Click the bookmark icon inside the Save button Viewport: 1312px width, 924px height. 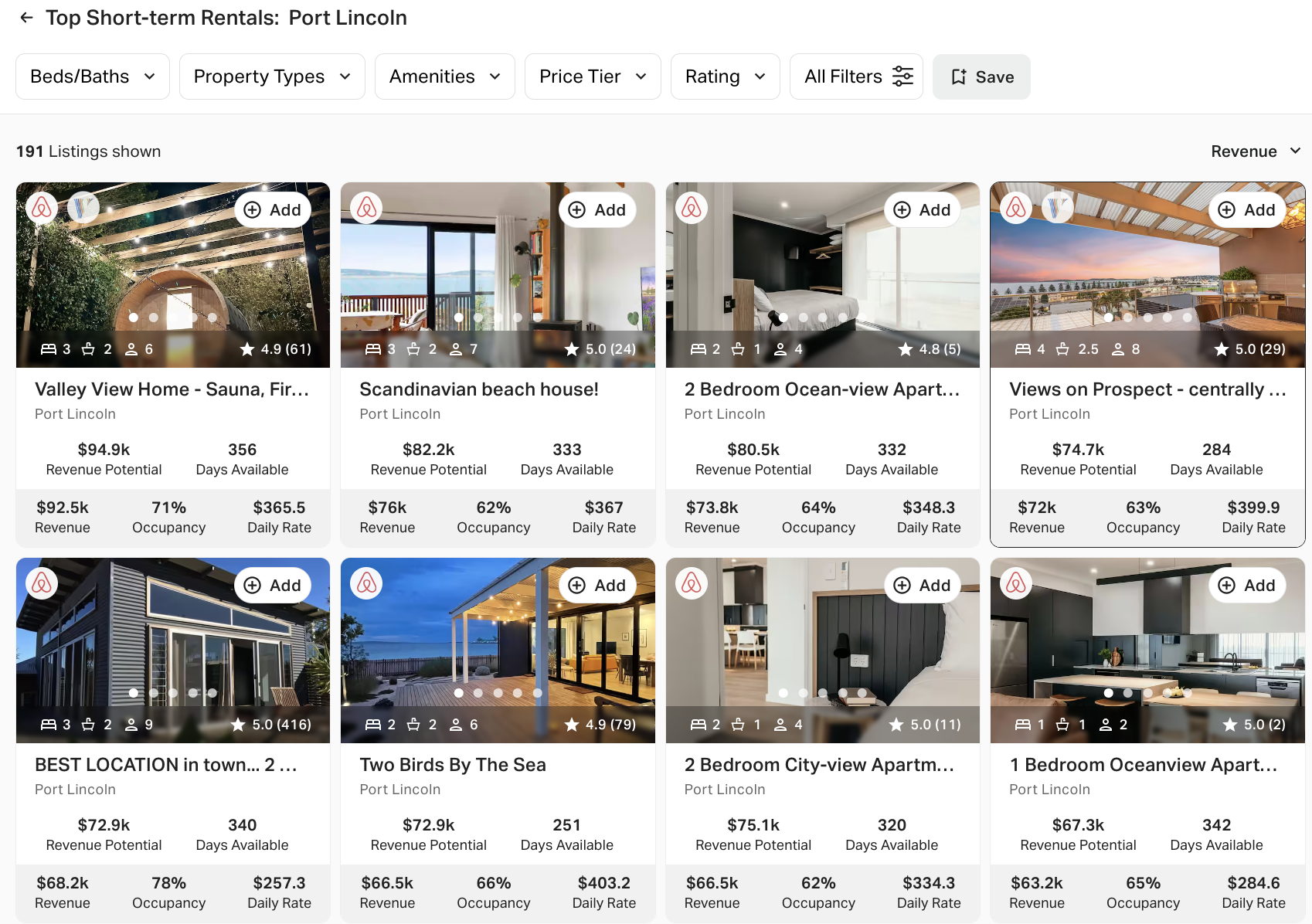[x=960, y=76]
